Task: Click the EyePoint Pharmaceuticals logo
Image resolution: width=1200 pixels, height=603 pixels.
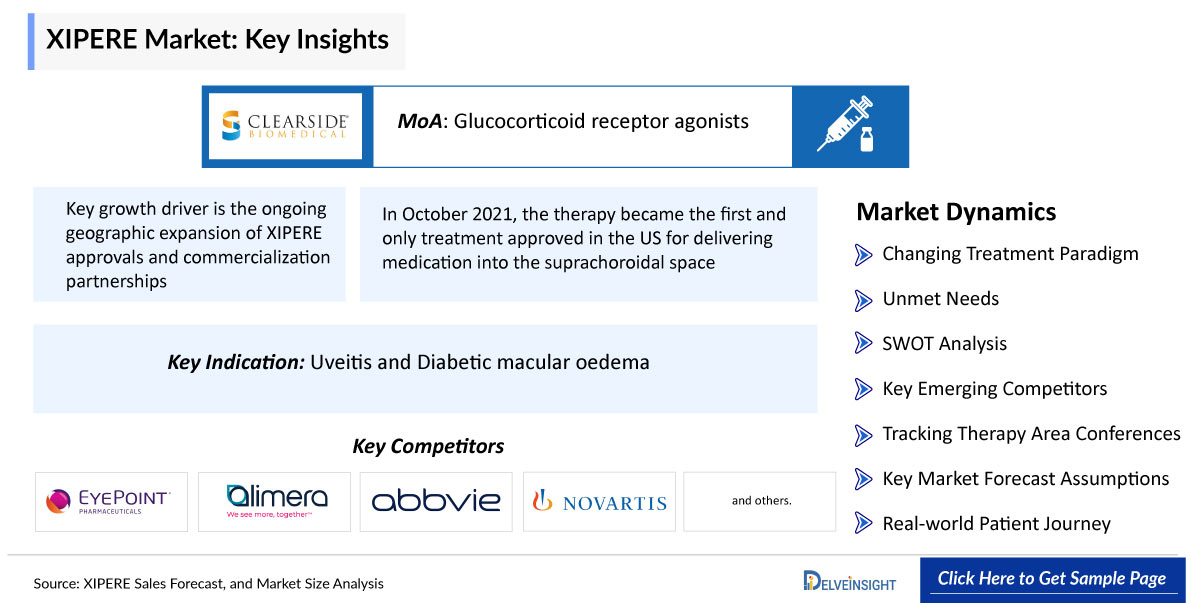Action: click(110, 501)
